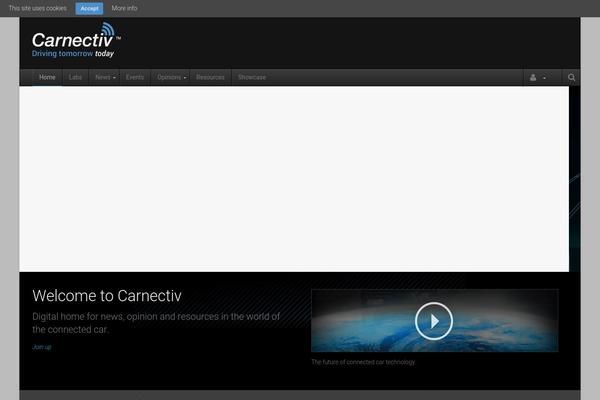Open the Resources page
The image size is (600, 400).
click(210, 77)
